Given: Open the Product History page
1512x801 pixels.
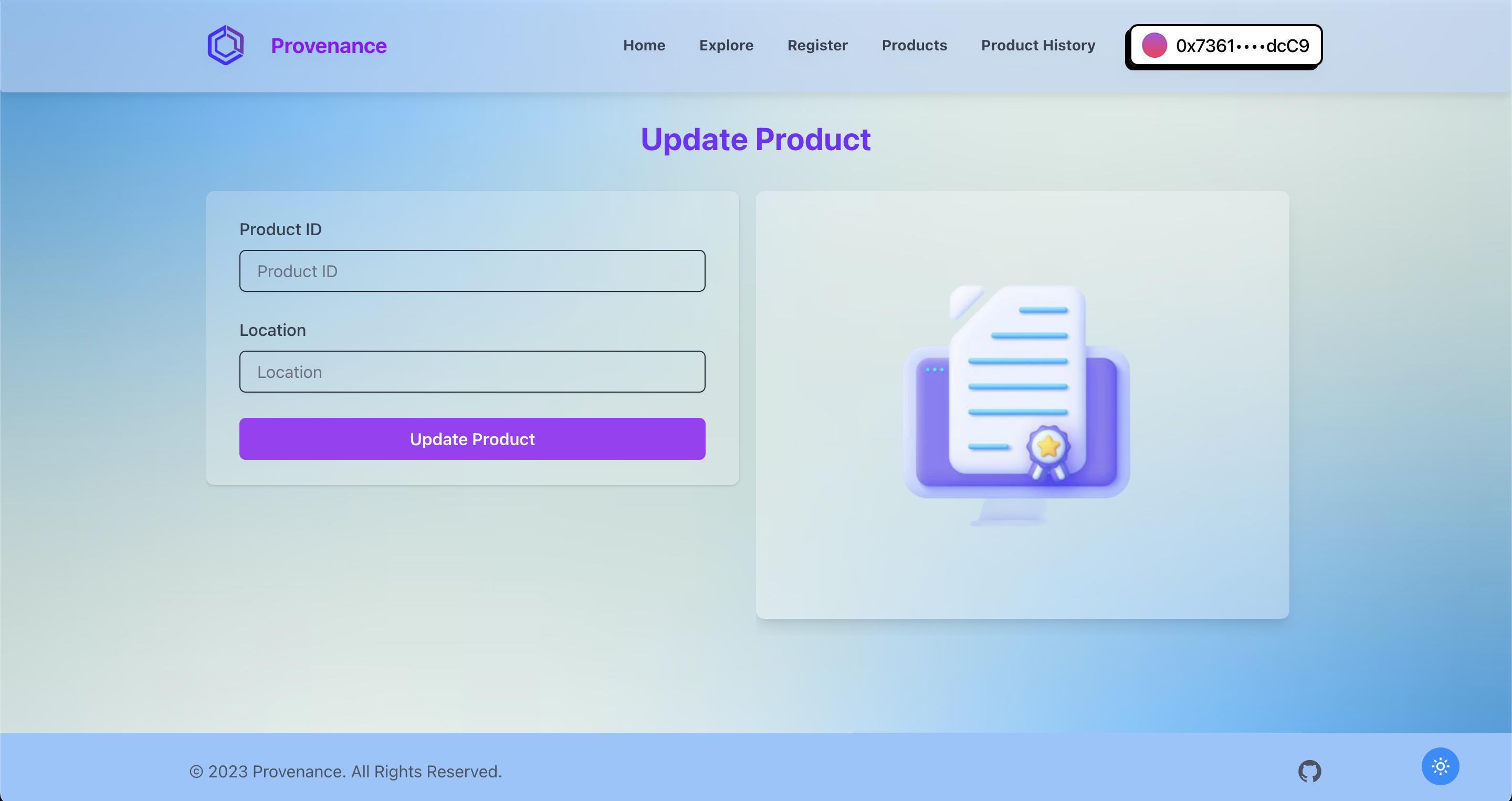Looking at the screenshot, I should (1038, 45).
